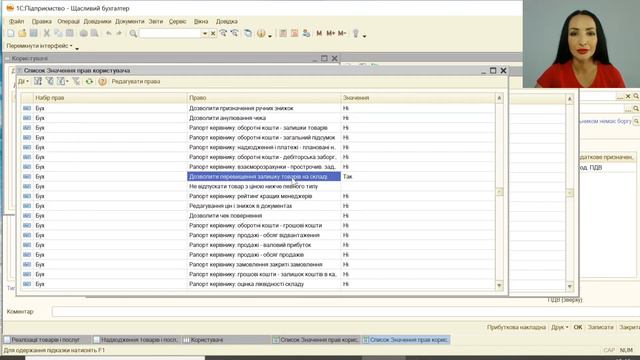The width and height of the screenshot is (640, 360).
Task: Click the Find previous icon in the toolbar
Action: point(235,33)
